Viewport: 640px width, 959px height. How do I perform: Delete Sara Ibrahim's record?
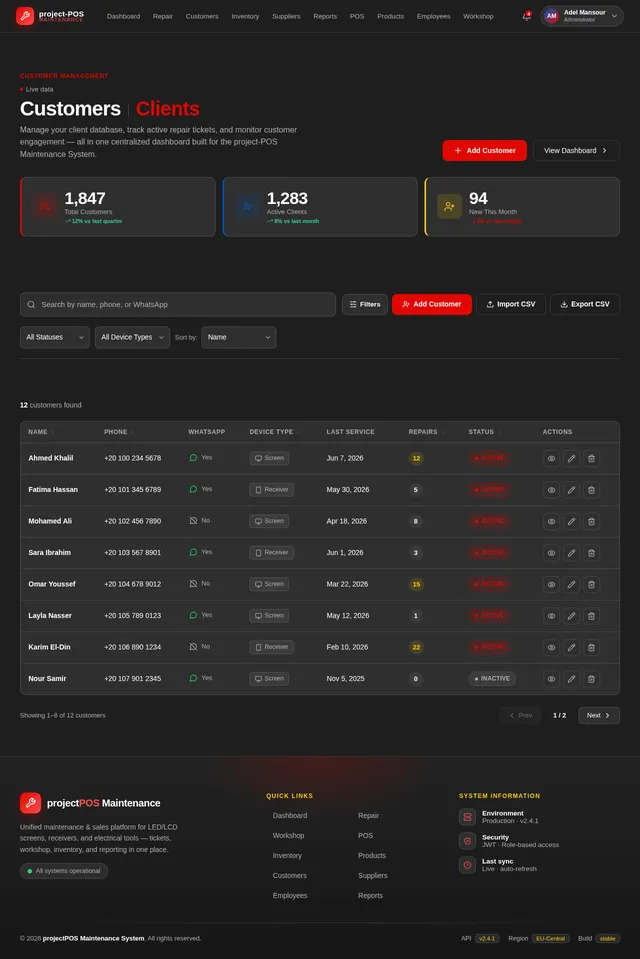[x=591, y=553]
